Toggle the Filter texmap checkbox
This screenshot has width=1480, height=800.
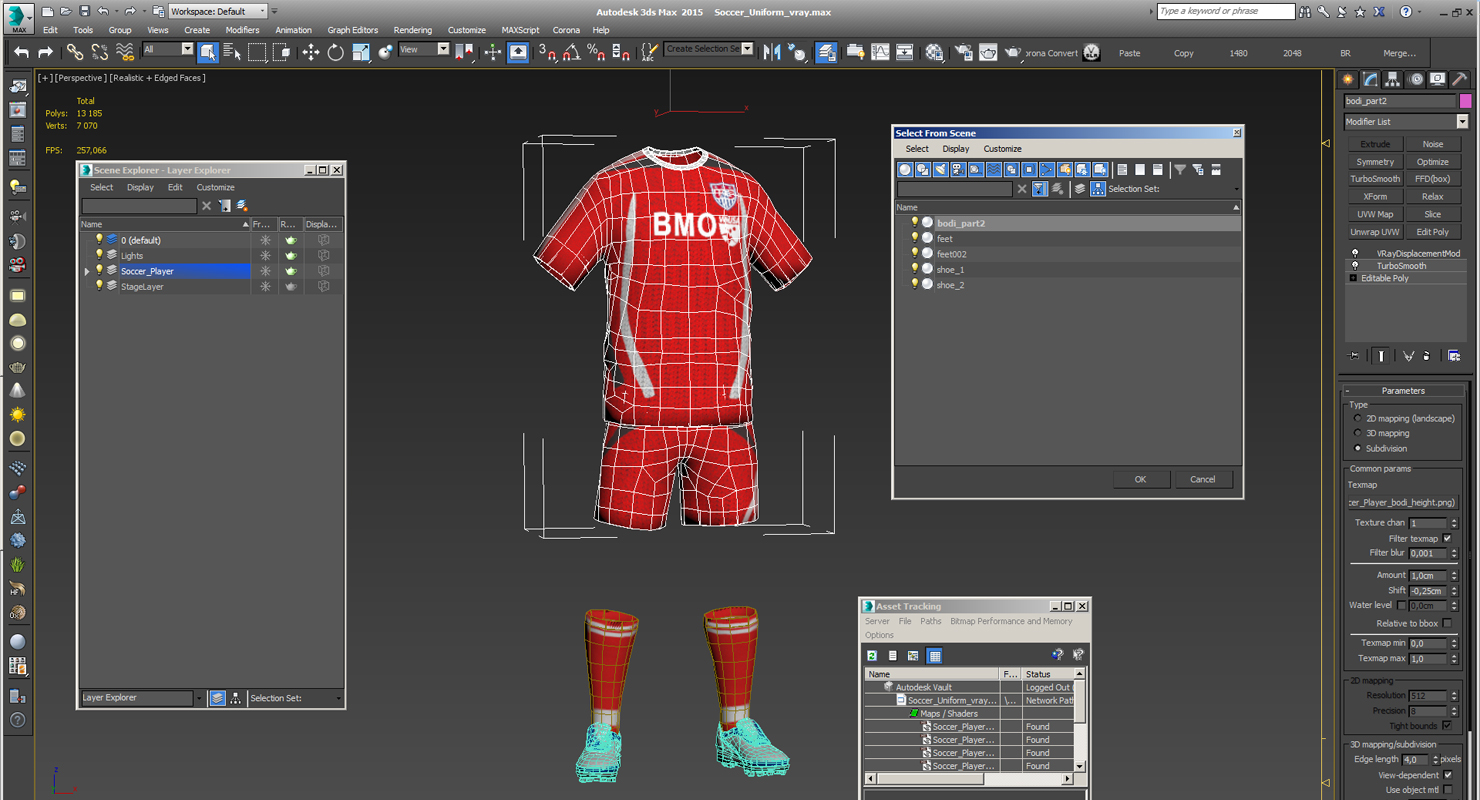point(1447,538)
